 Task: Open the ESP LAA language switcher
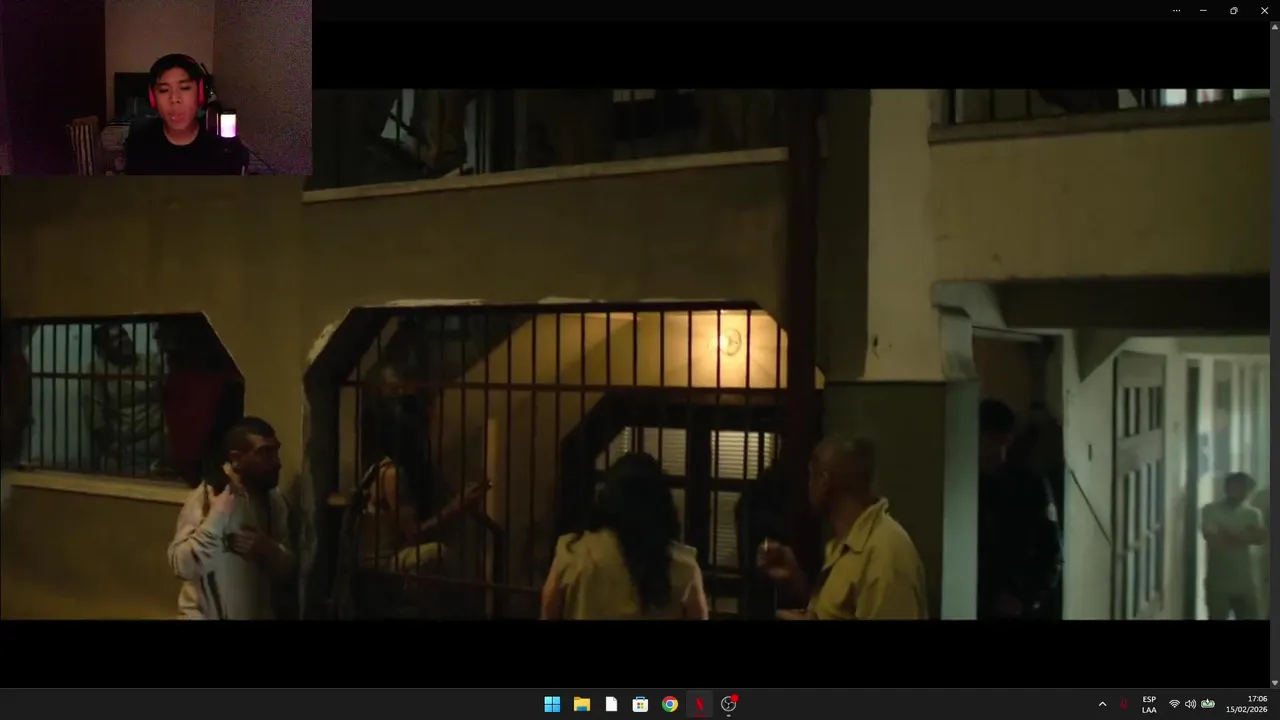[x=1149, y=704]
